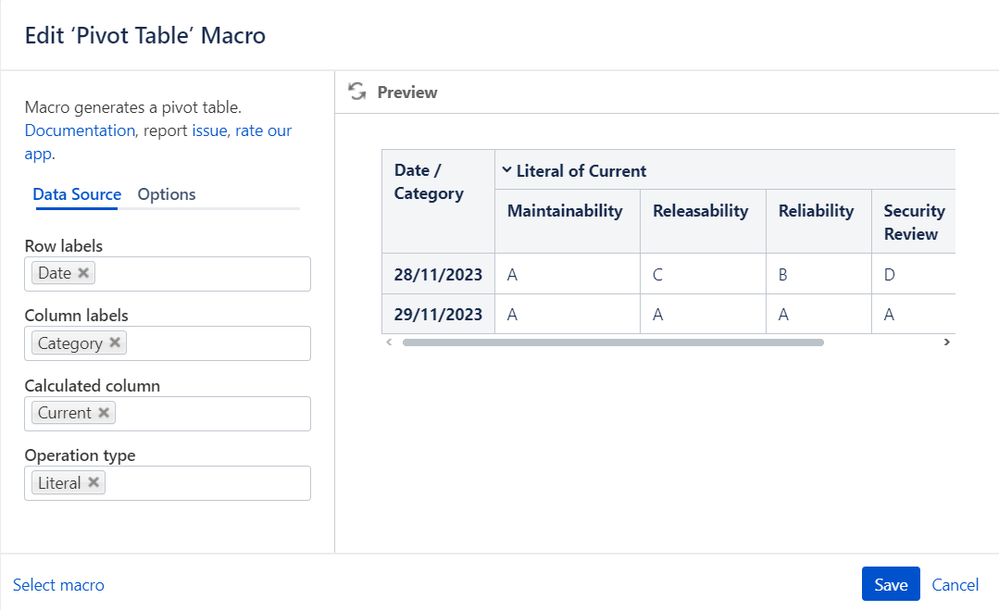Save the Pivot Table macro
Screen dimensions: 999x610
(890, 585)
